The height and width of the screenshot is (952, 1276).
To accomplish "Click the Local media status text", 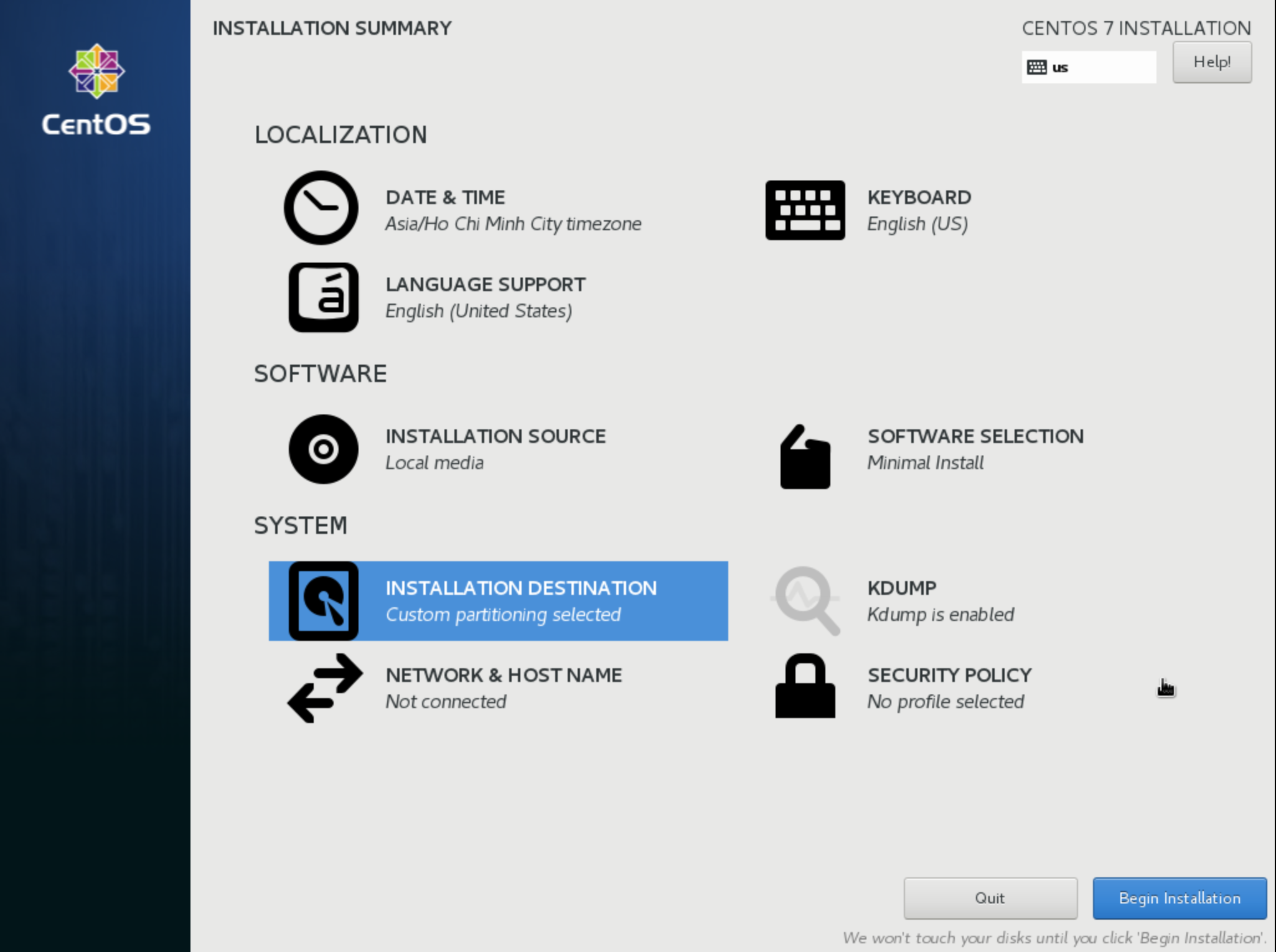I will (x=434, y=463).
